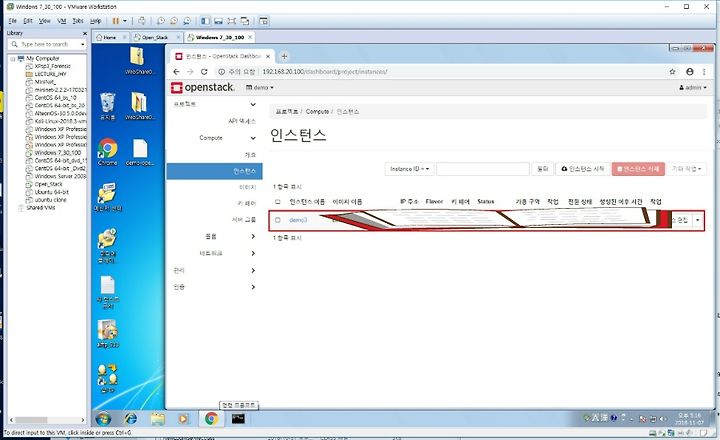Open the admin user dropdown
The image size is (720, 440).
point(693,87)
